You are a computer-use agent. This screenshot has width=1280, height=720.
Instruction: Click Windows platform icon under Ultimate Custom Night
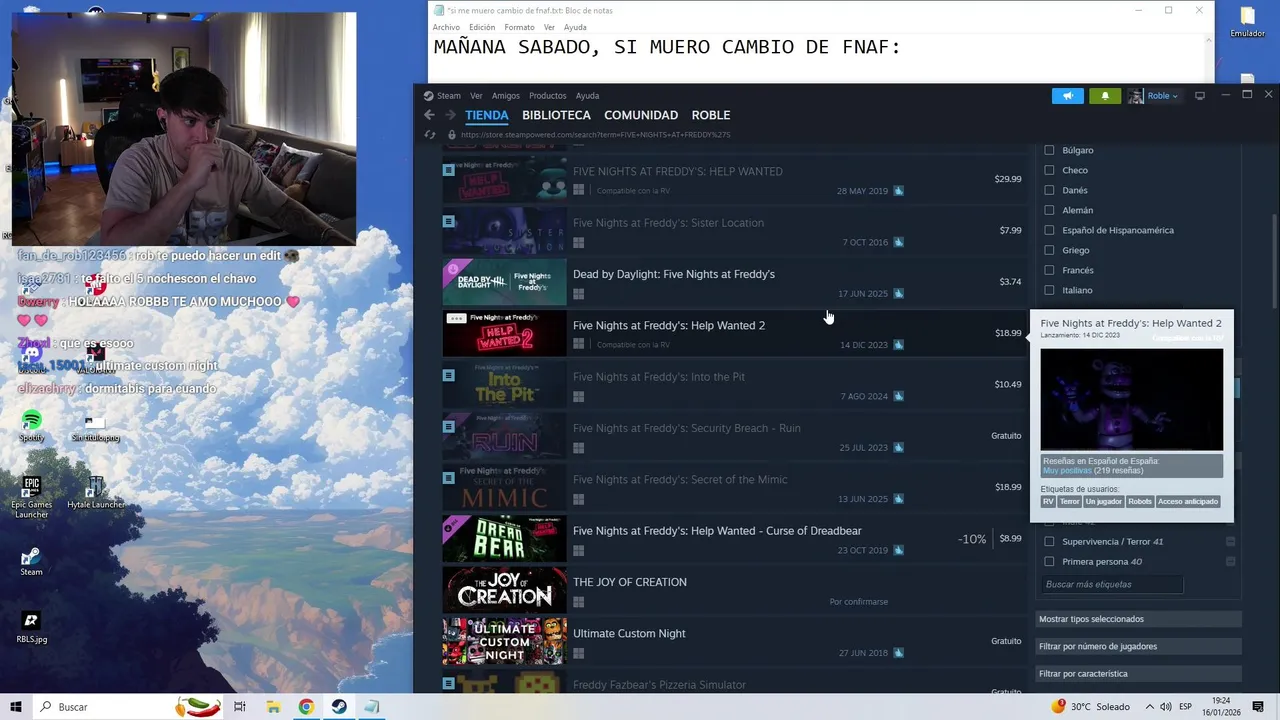(x=578, y=653)
